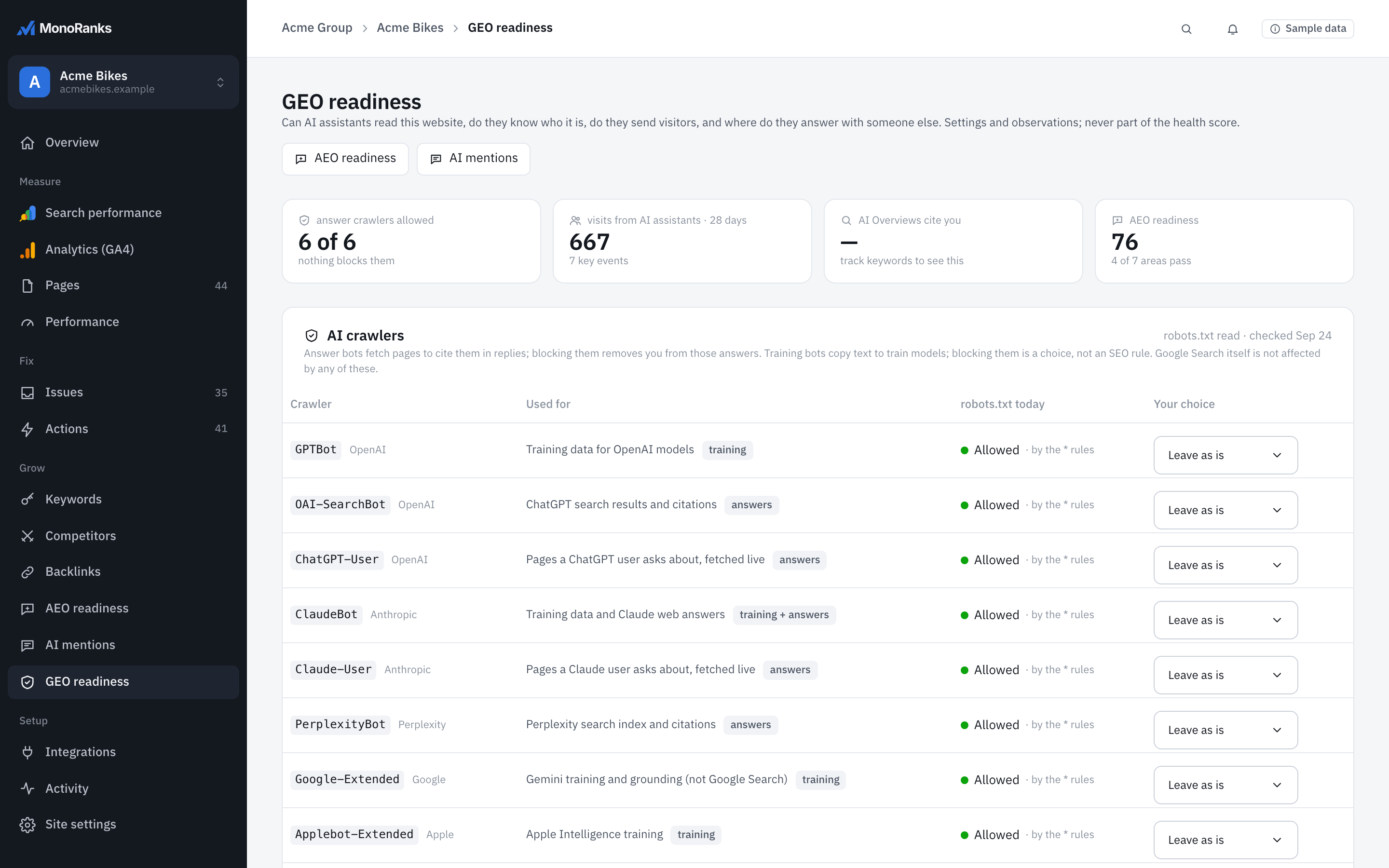Open the Acme Bikes site switcher
This screenshot has height=868, width=1389.
click(123, 82)
